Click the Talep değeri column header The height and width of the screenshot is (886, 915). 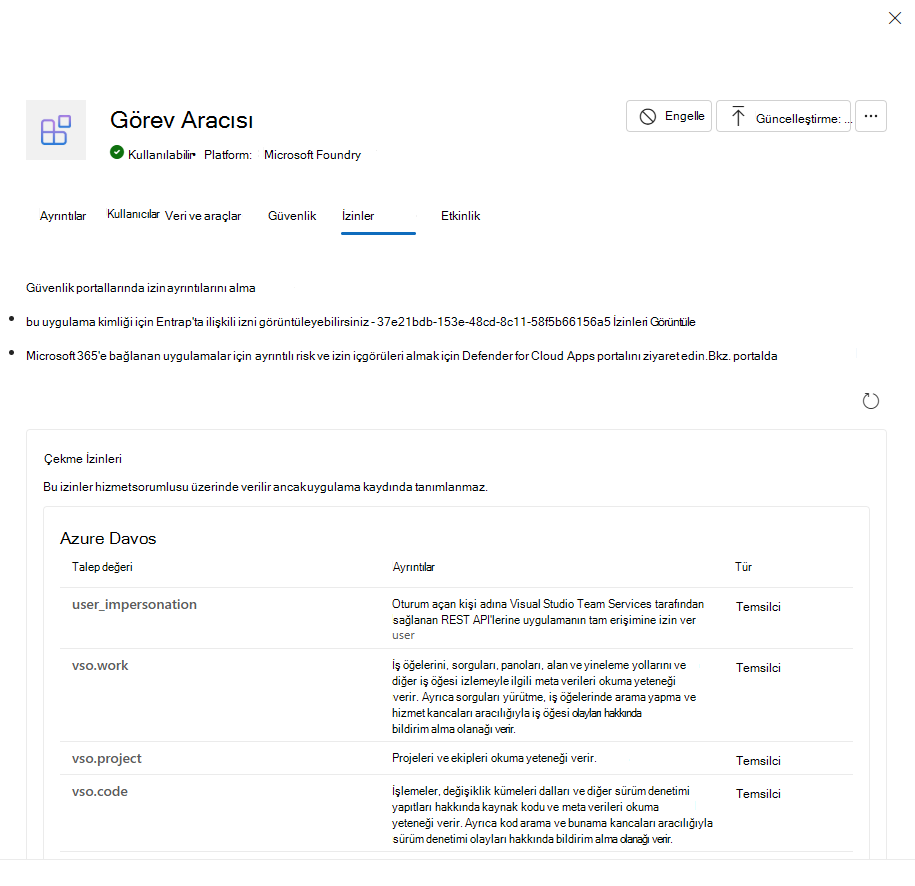click(x=102, y=567)
